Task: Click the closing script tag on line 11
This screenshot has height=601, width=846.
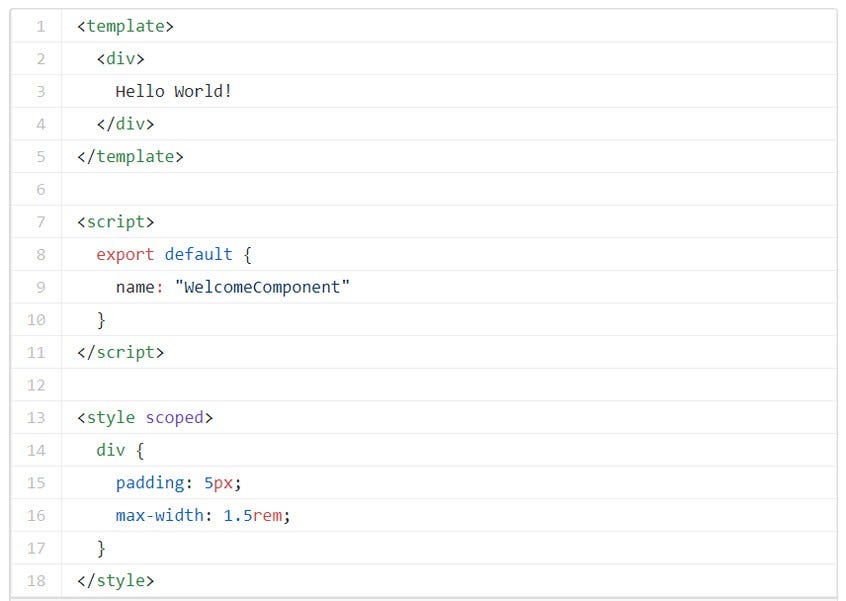Action: click(x=119, y=352)
